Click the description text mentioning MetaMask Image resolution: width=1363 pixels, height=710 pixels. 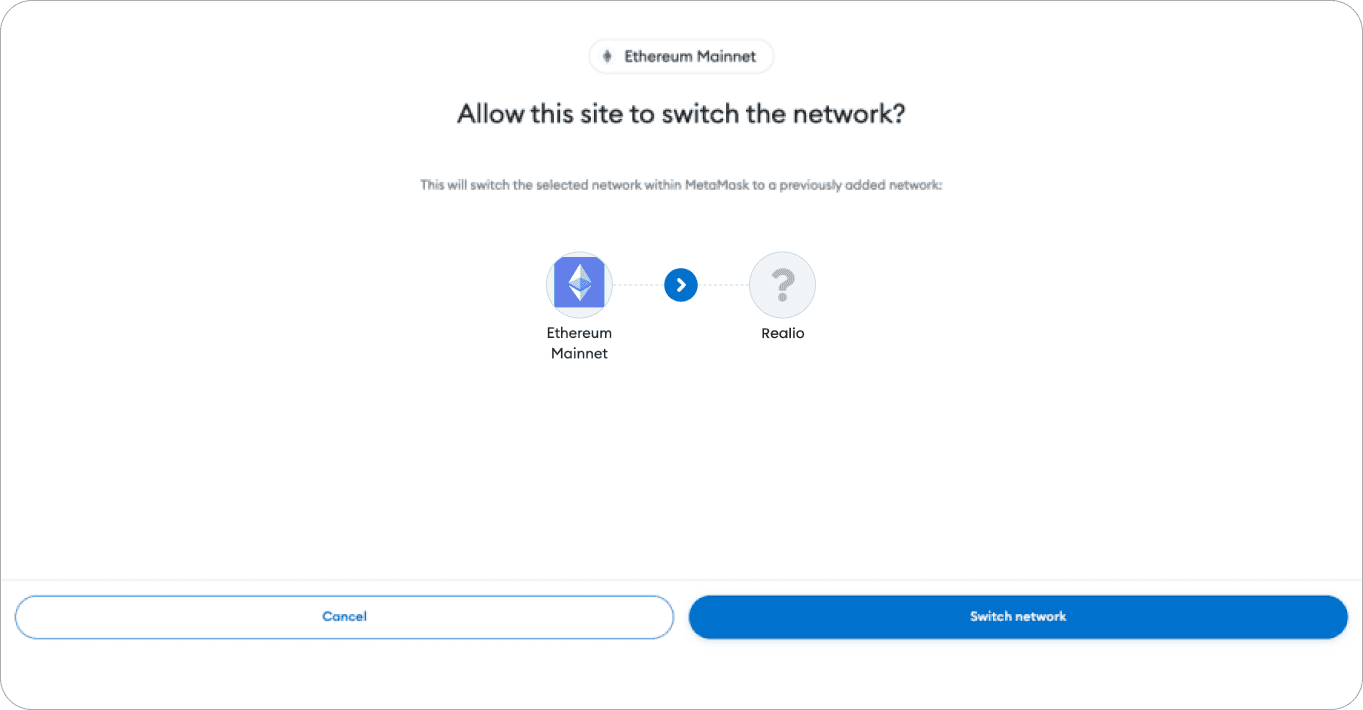[681, 185]
